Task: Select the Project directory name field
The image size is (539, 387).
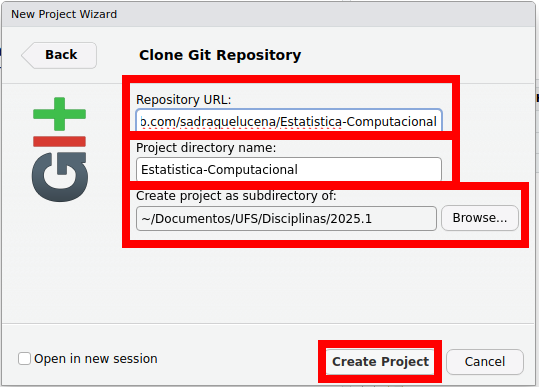Action: [289, 169]
